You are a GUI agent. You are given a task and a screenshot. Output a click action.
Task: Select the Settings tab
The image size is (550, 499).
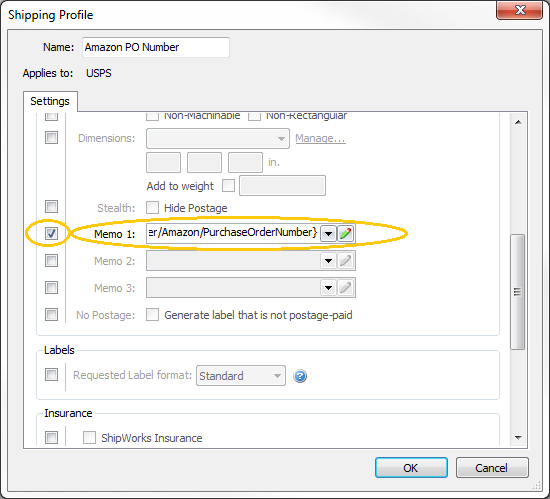(50, 101)
